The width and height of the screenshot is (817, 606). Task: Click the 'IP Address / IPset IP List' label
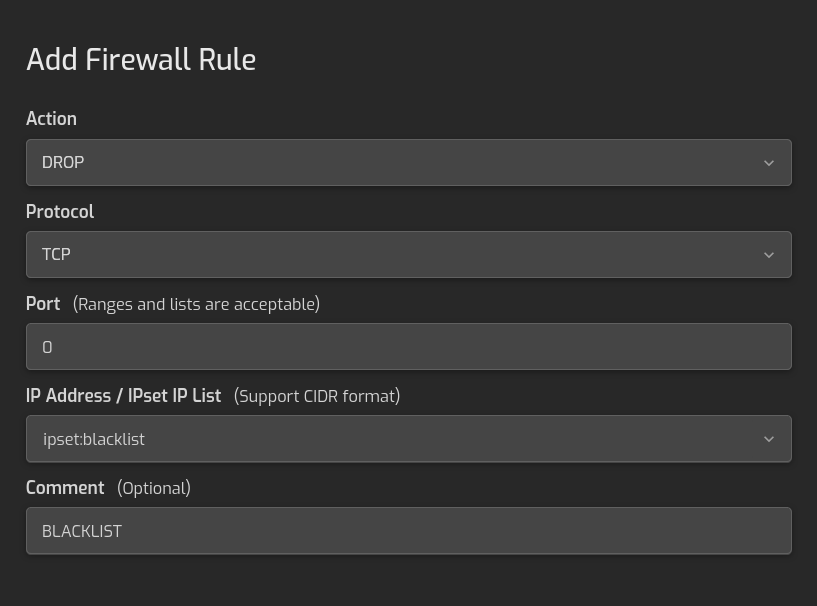[123, 396]
